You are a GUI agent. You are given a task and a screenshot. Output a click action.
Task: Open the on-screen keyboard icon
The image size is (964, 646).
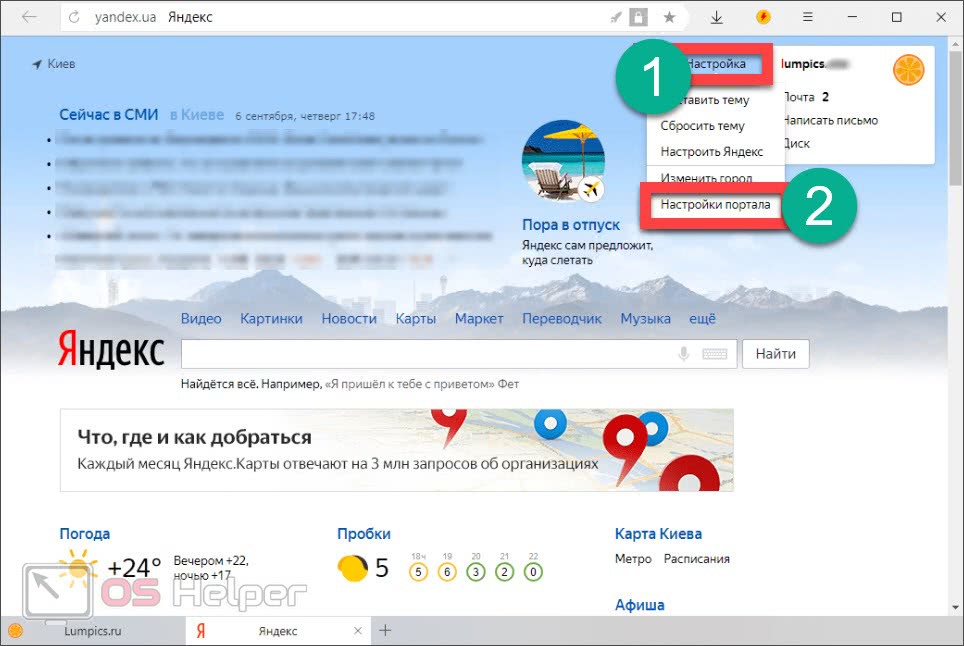[x=714, y=354]
